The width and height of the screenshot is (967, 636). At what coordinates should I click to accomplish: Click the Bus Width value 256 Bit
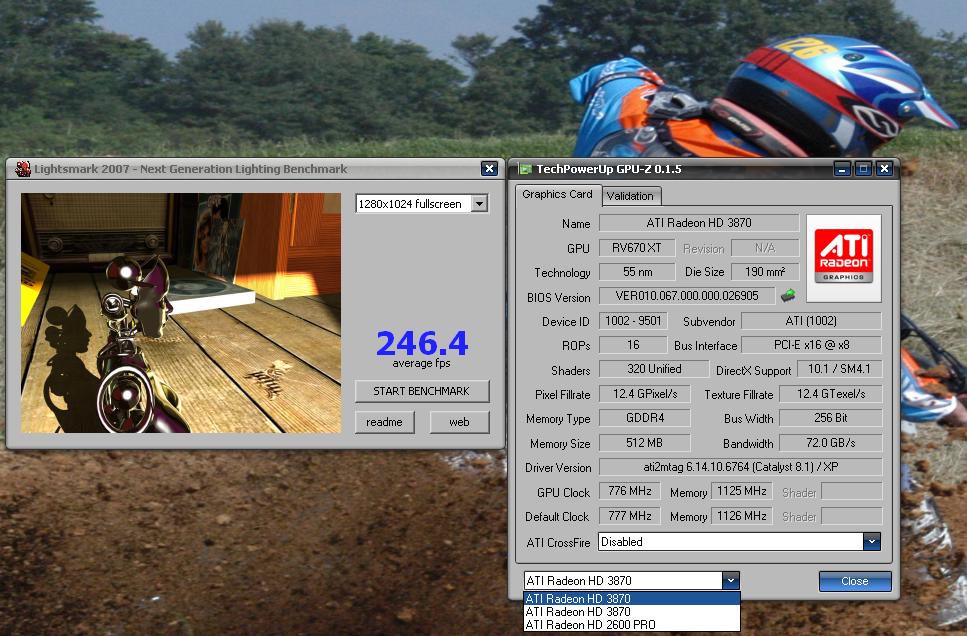[x=831, y=418]
